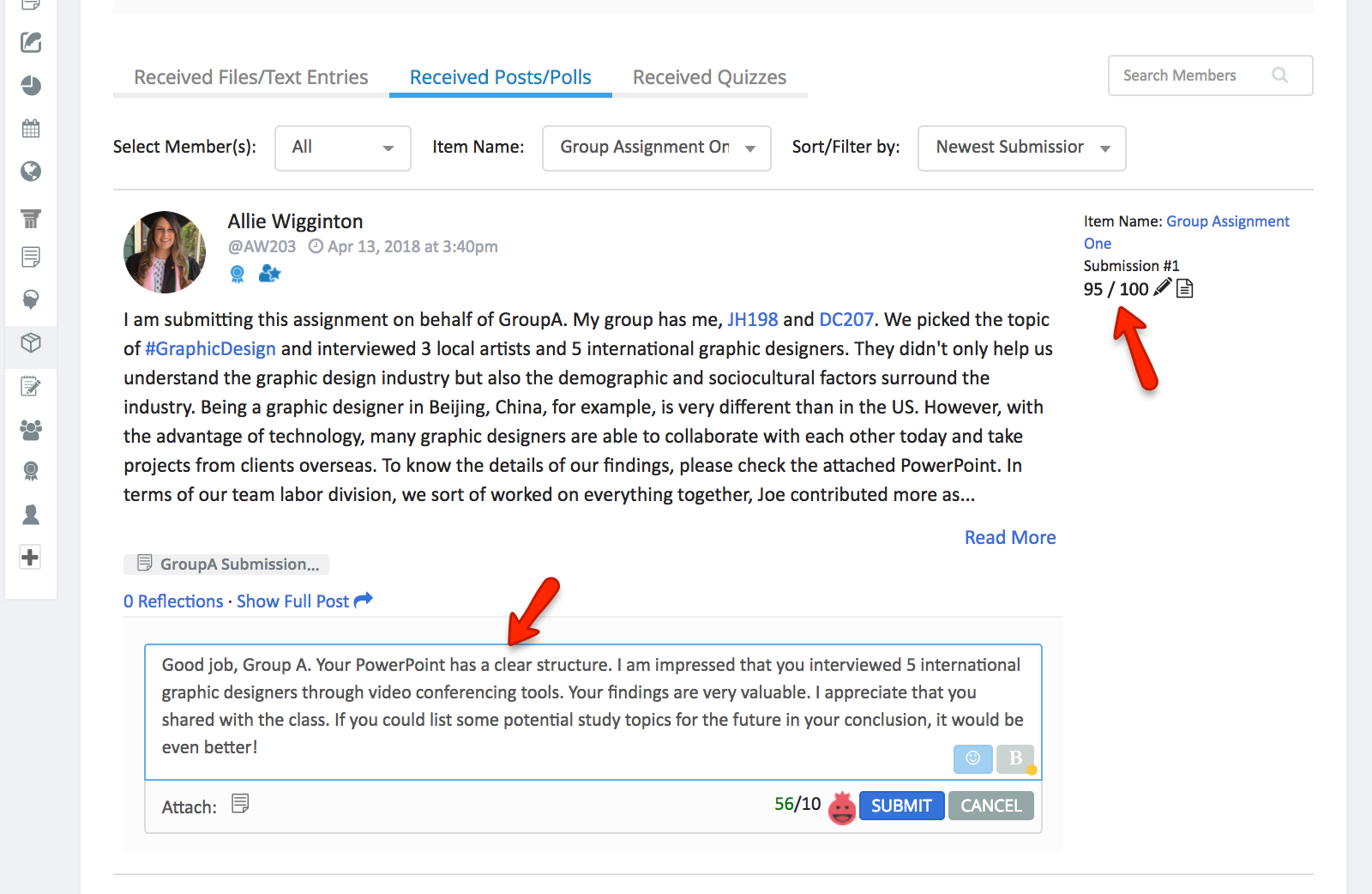Click the Apr 13, 2018 at 3:40pm timestamp
This screenshot has width=1372, height=894.
pos(412,246)
